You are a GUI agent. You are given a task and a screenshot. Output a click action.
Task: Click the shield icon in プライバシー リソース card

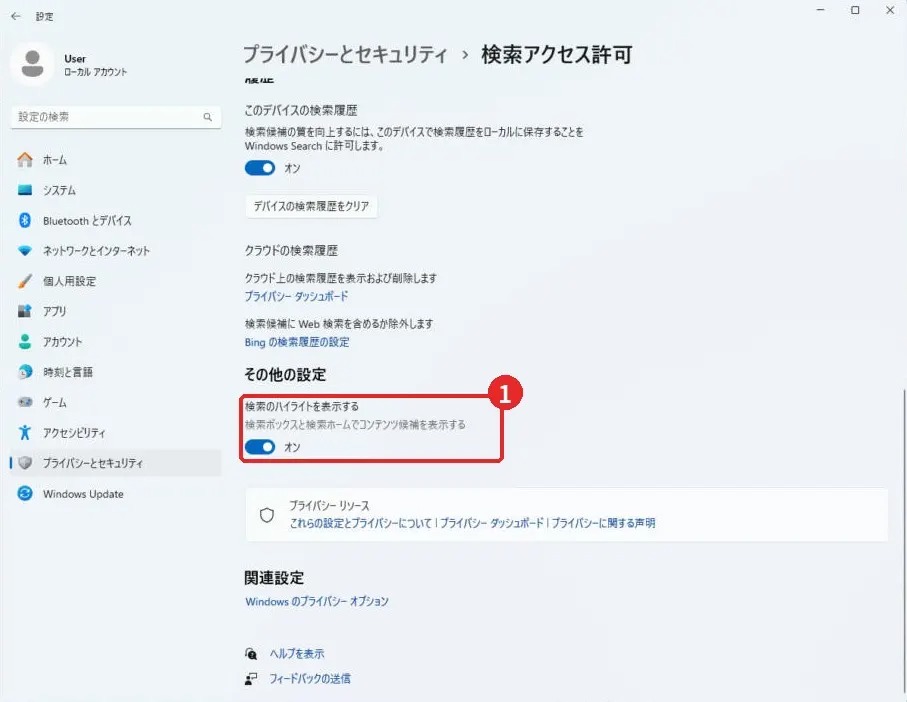point(267,515)
